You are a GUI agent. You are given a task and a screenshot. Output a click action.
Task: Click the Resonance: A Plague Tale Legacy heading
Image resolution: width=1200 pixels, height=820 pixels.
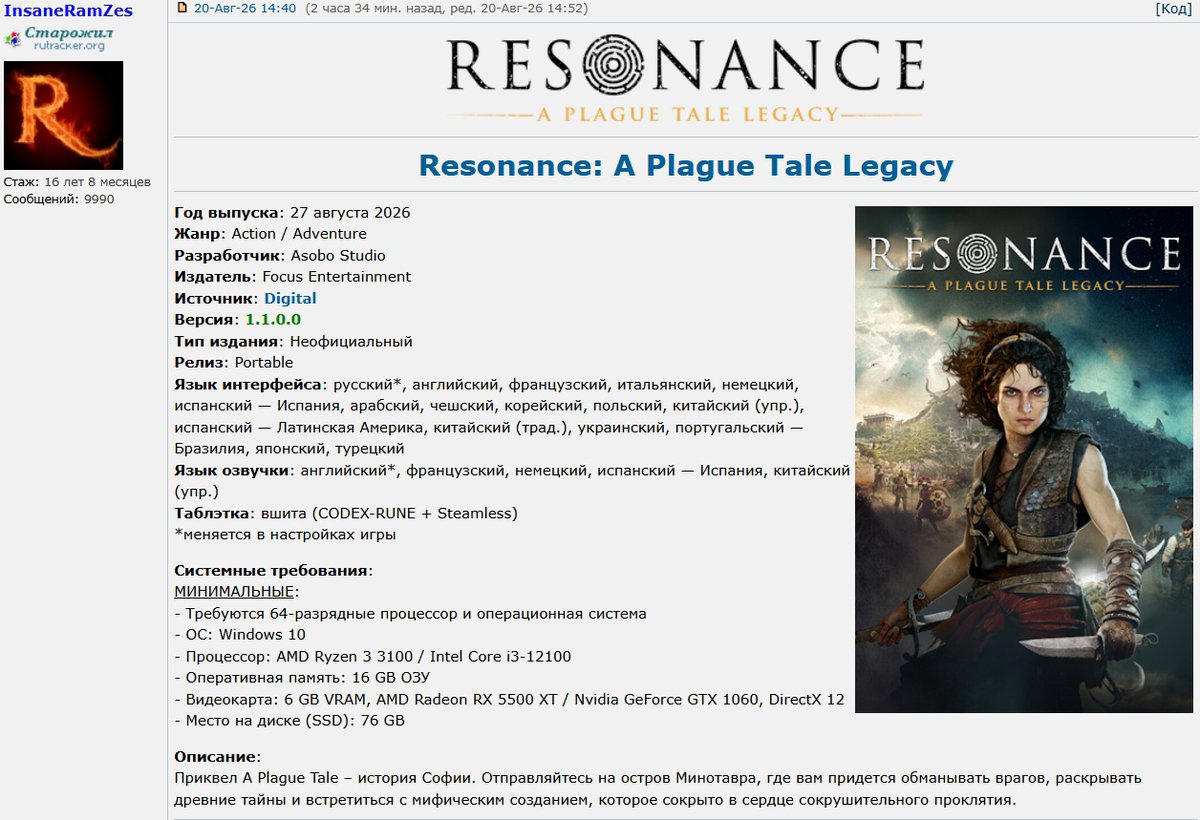pyautogui.click(x=685, y=165)
